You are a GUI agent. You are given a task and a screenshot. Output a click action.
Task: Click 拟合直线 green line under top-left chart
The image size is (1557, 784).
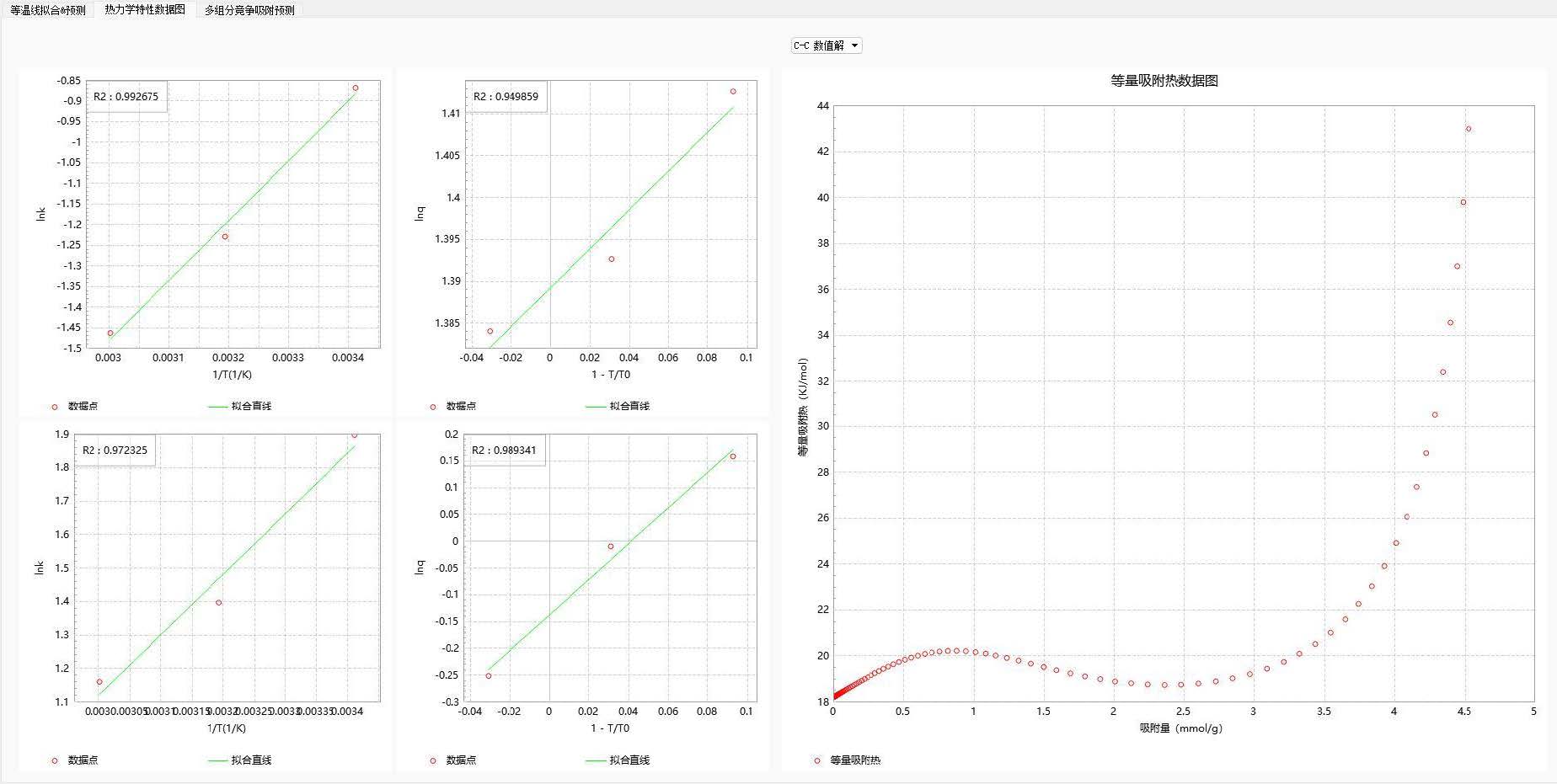click(x=218, y=407)
